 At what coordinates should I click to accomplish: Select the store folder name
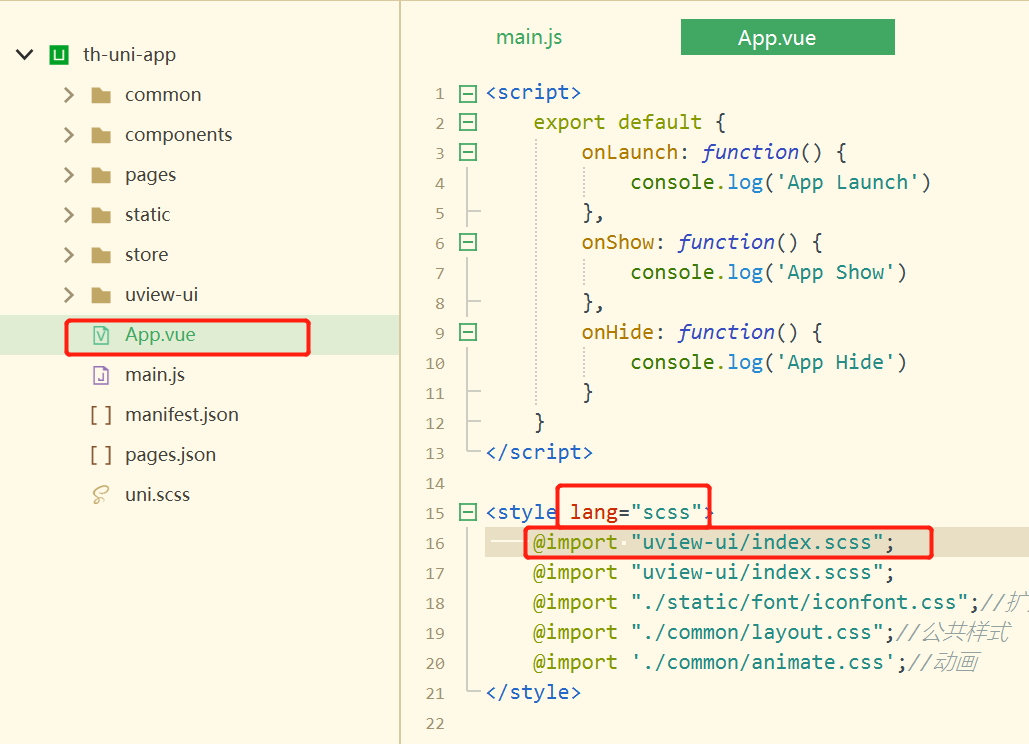146,255
